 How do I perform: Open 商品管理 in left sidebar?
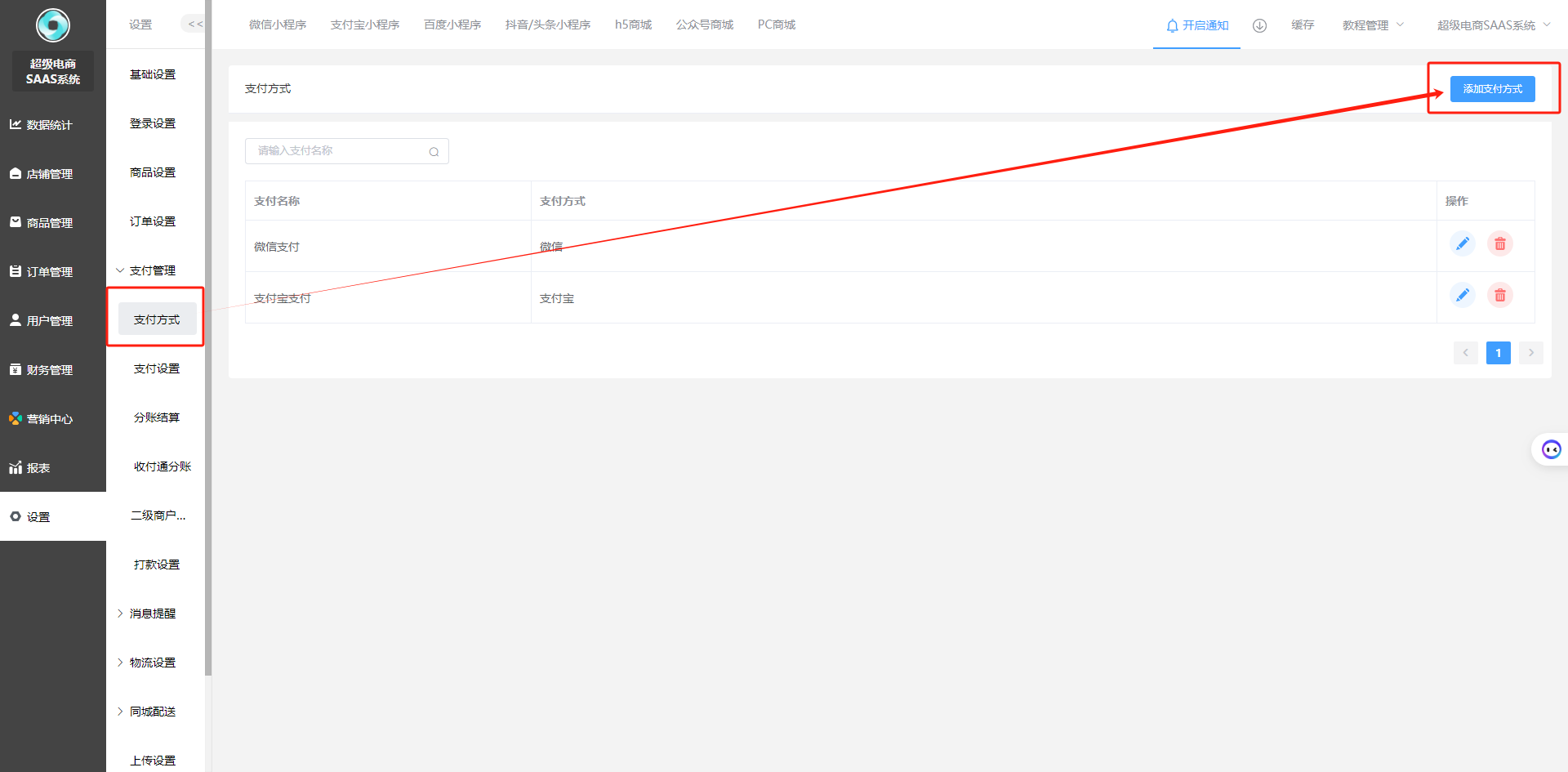click(x=50, y=223)
